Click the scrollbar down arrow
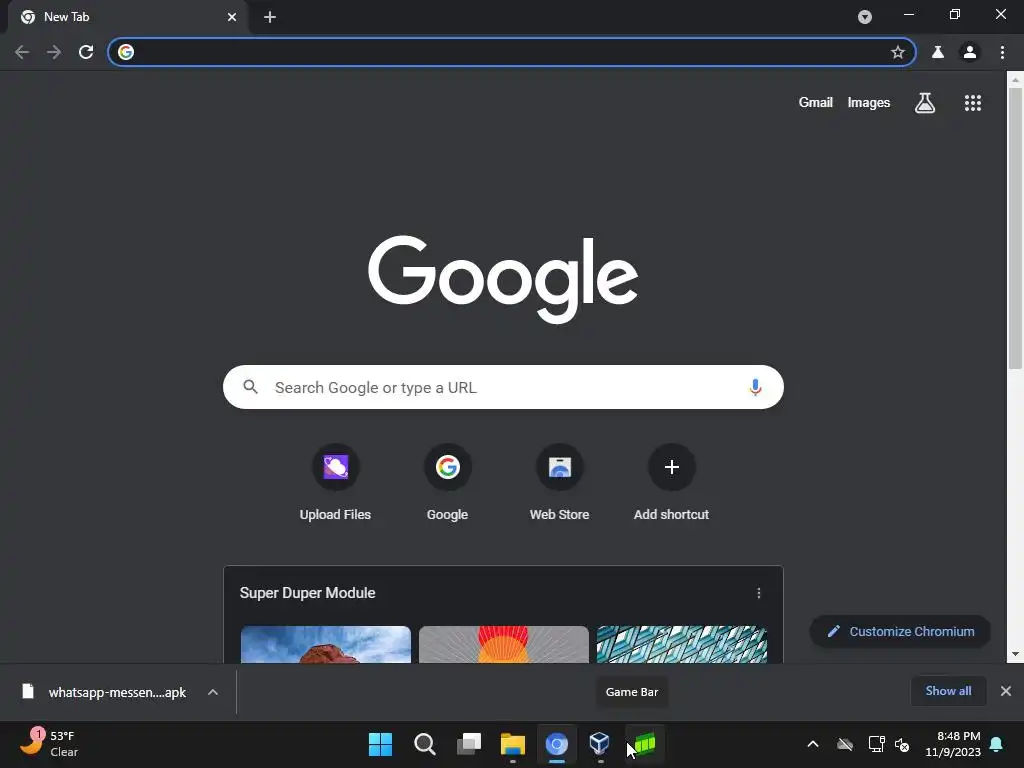Image resolution: width=1024 pixels, height=768 pixels. click(1015, 654)
